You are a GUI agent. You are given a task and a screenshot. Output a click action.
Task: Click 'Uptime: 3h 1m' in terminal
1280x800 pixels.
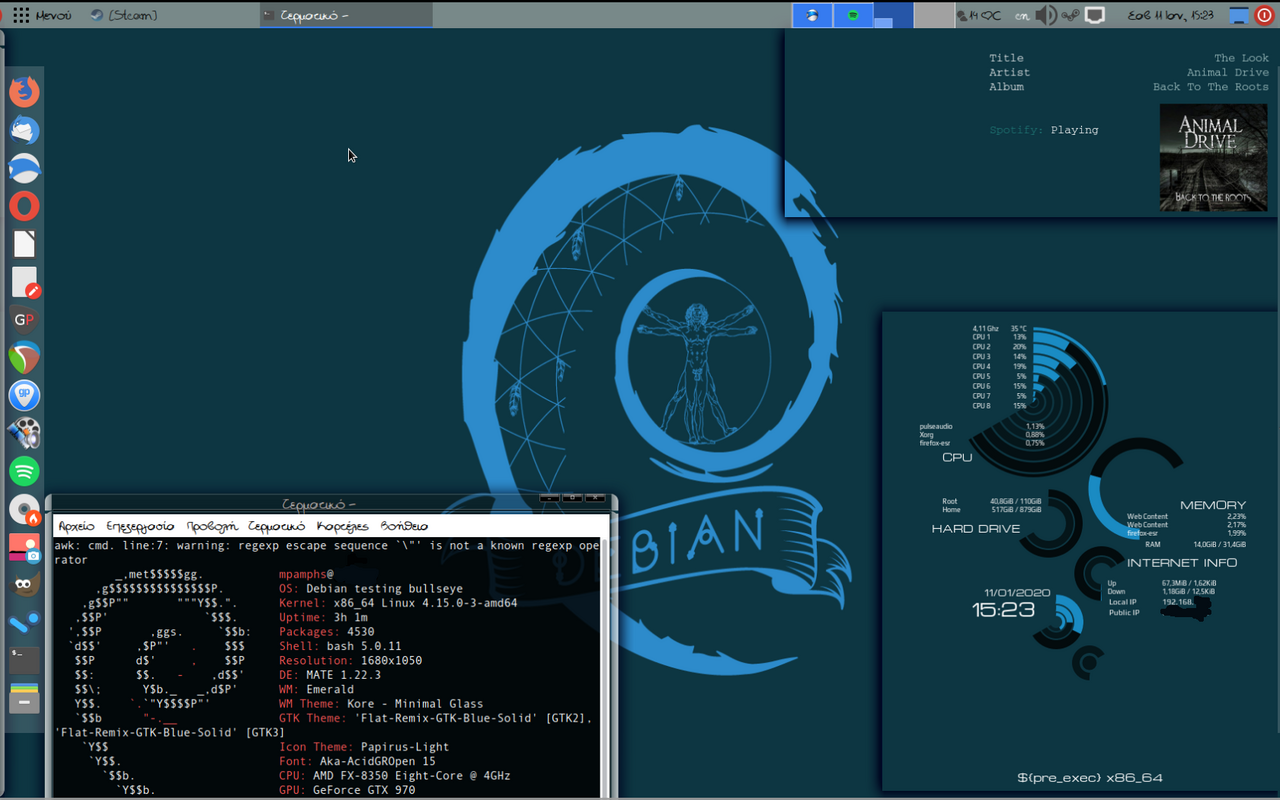pyautogui.click(x=323, y=618)
